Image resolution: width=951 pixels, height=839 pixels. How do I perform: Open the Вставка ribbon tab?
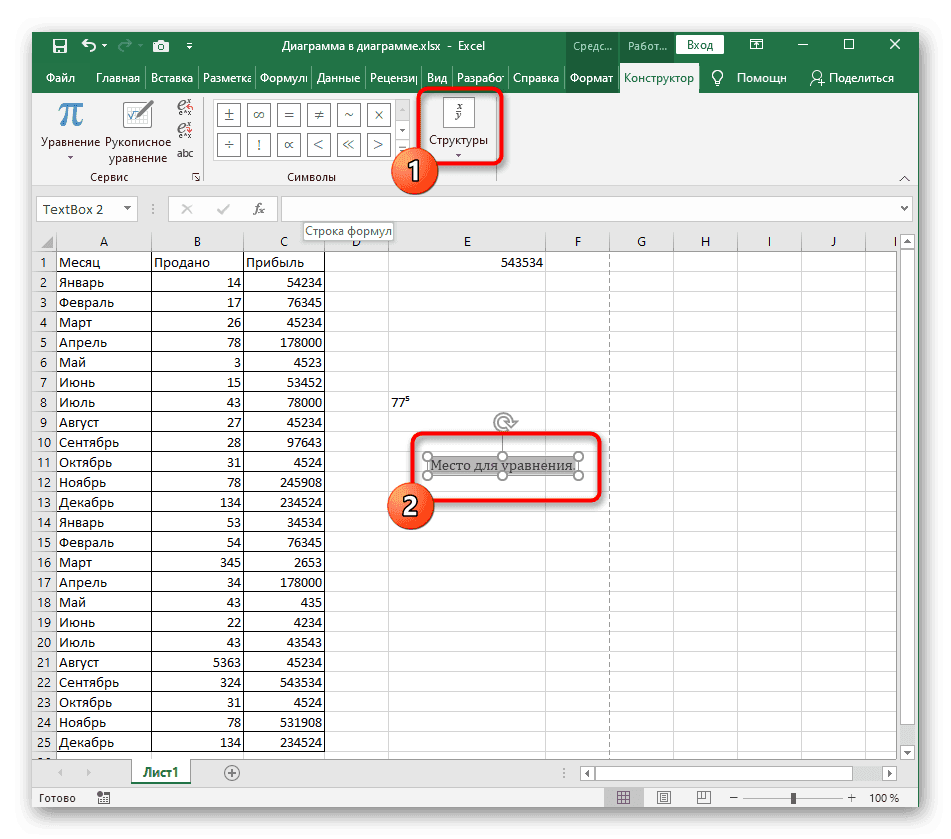[172, 78]
